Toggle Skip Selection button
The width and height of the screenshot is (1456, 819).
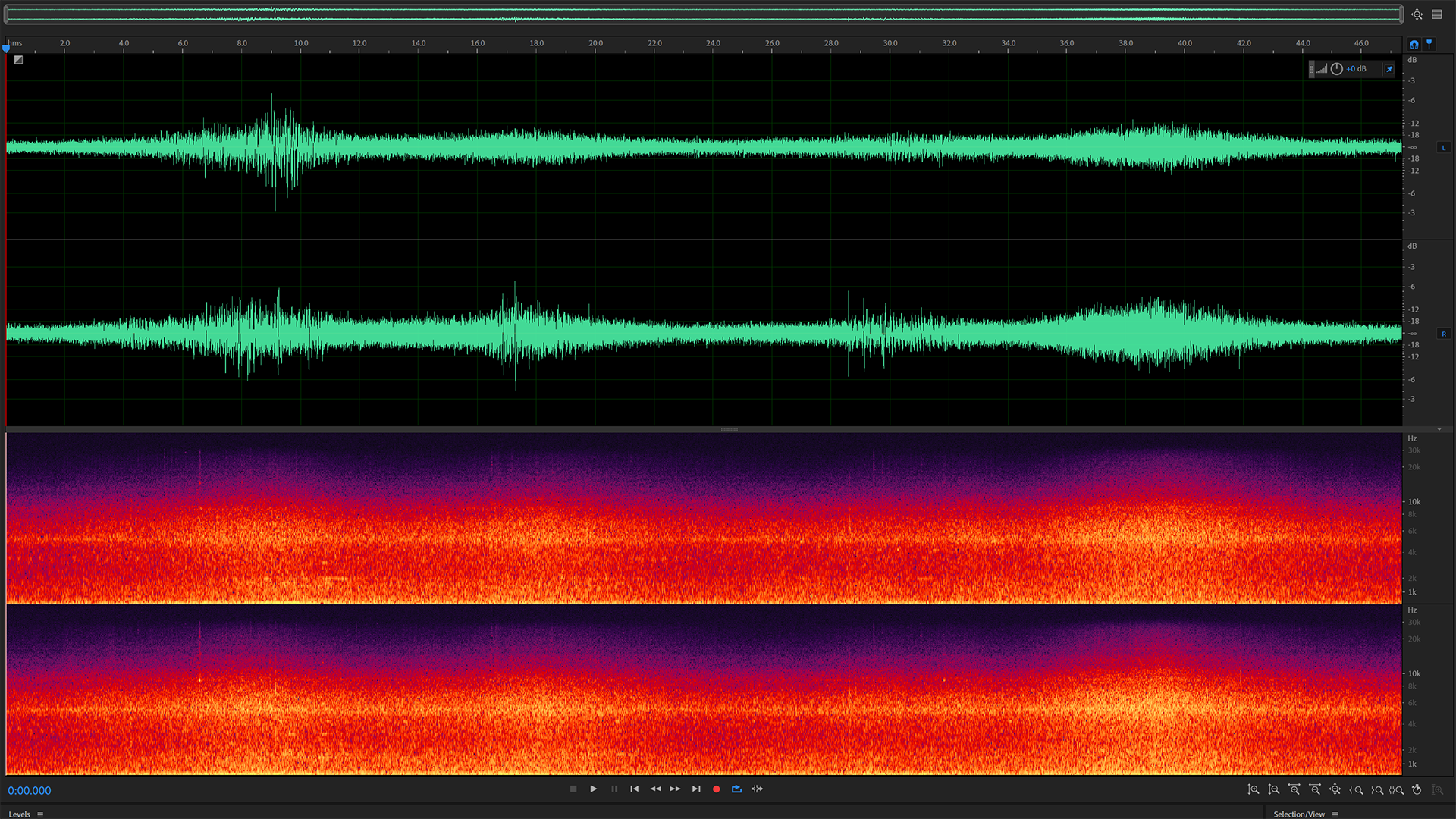pyautogui.click(x=757, y=789)
